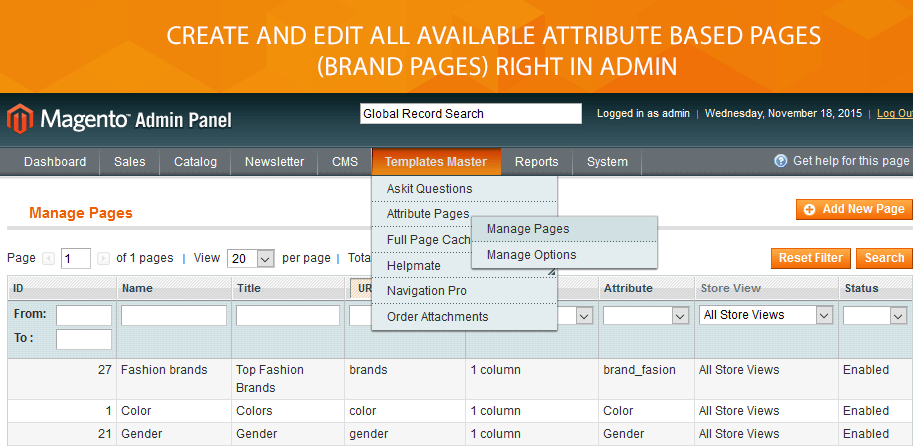The image size is (913, 446).
Task: Click the Add New Page button
Action: coord(854,209)
